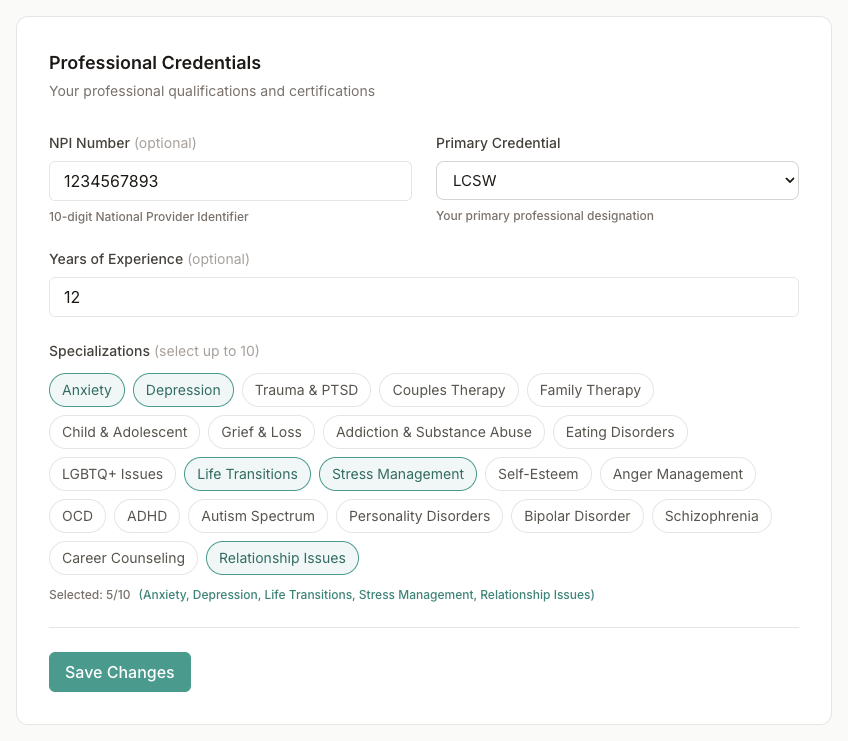Viewport: 848px width, 741px height.
Task: Toggle the Child & Adolescent specialization
Action: (124, 432)
